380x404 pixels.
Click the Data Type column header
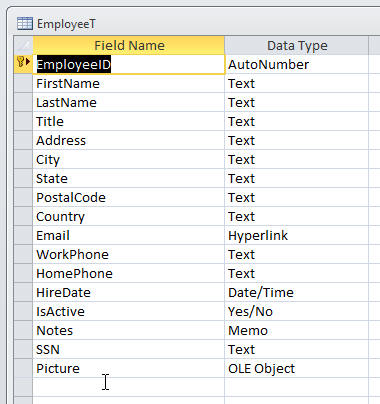pos(297,46)
